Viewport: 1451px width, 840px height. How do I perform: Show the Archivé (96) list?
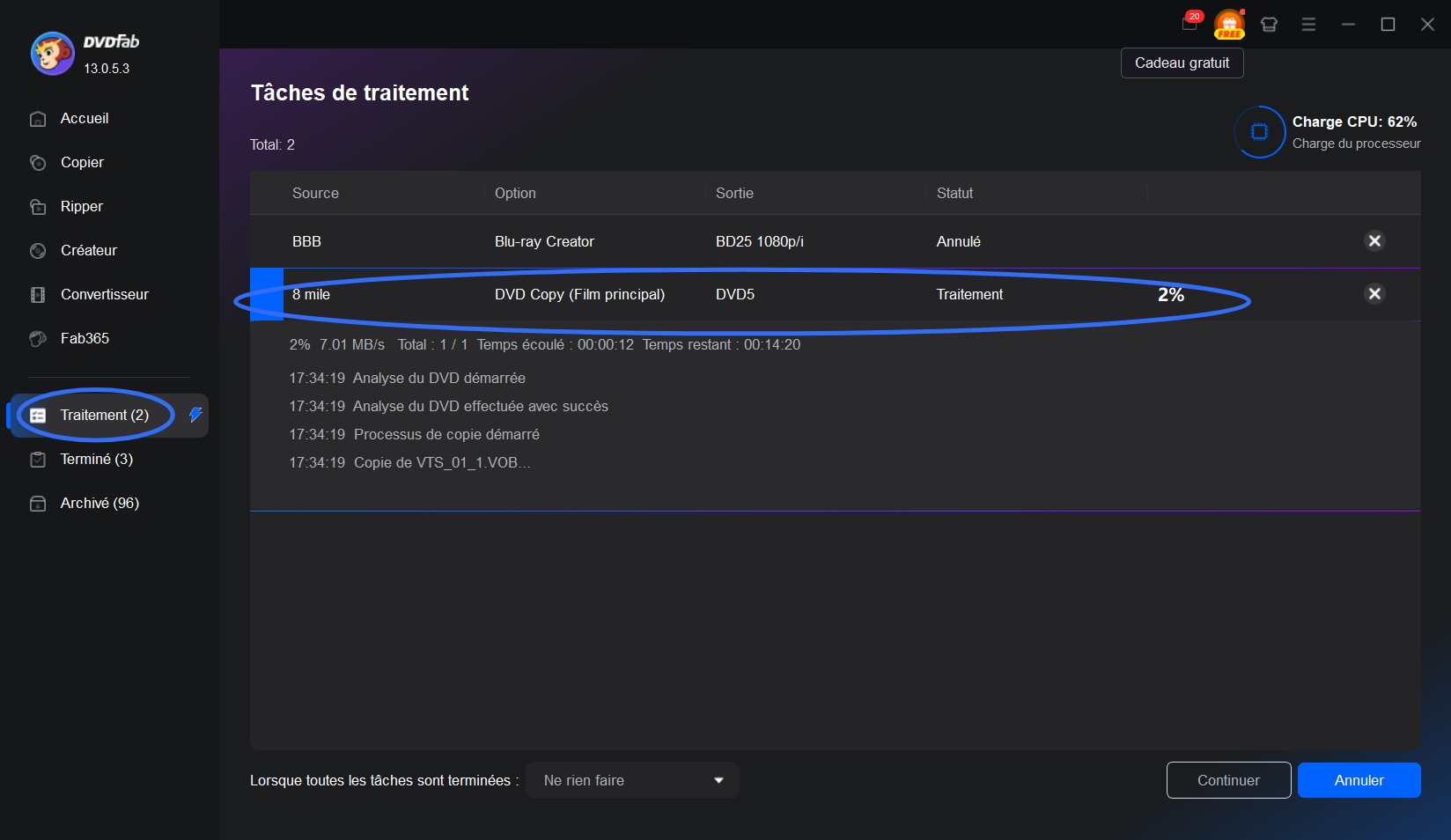tap(99, 504)
